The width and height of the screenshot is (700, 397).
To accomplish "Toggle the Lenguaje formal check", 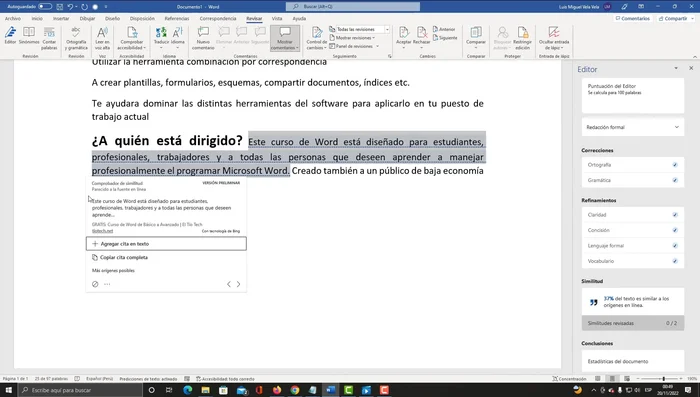I will pyautogui.click(x=675, y=246).
